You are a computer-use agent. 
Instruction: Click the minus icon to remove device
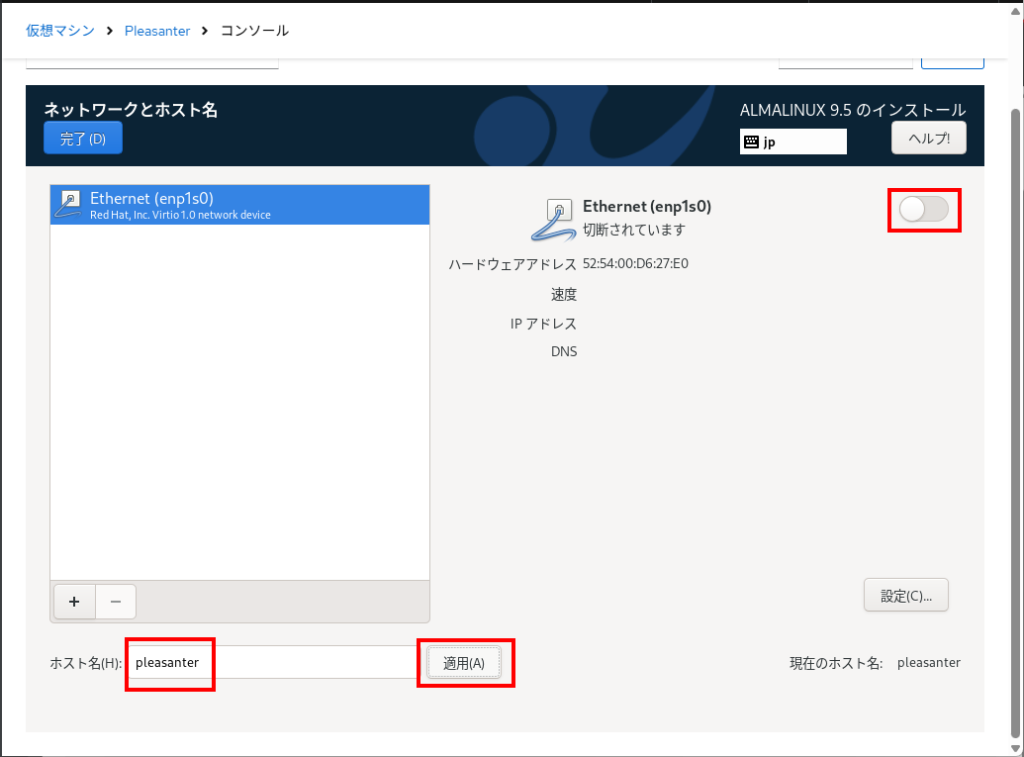pyautogui.click(x=116, y=601)
